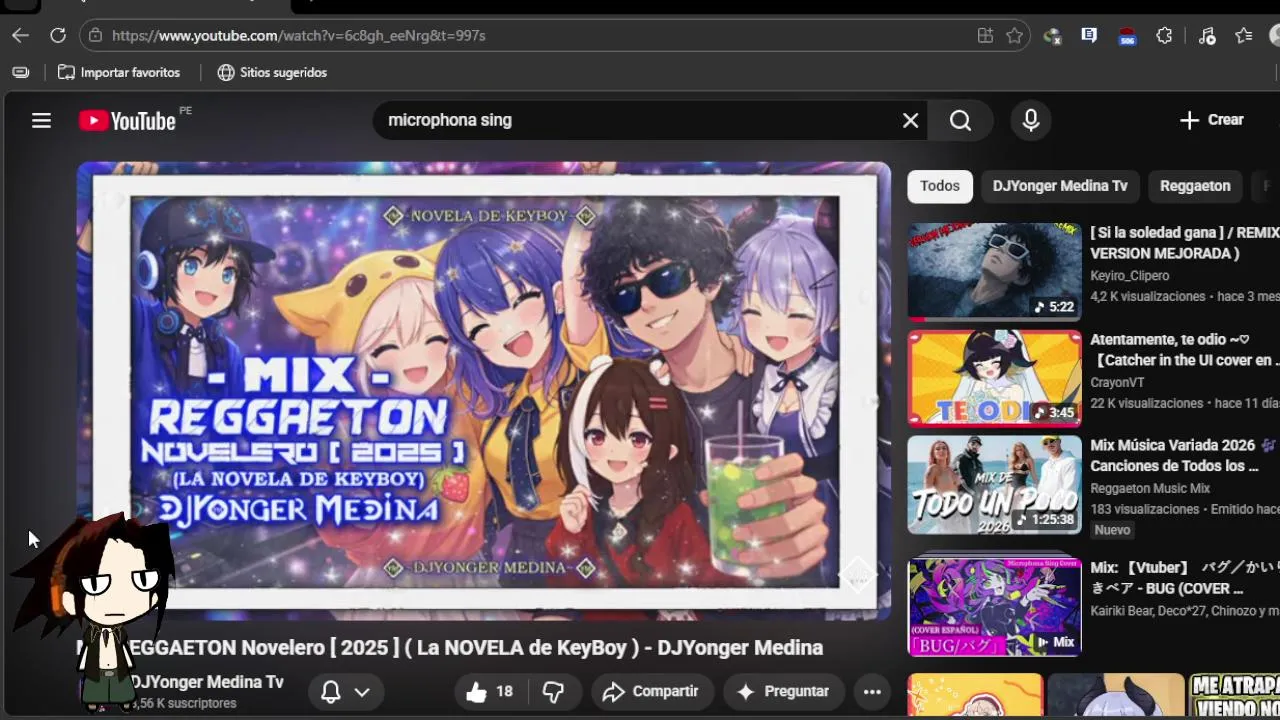Screen dimensions: 1280x720
Task: View site information lock icon
Action: pyautogui.click(x=95, y=35)
